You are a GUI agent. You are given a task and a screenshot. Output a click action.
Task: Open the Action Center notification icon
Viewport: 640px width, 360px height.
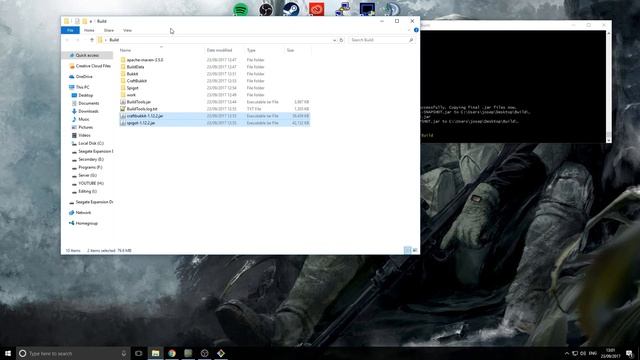coord(629,353)
